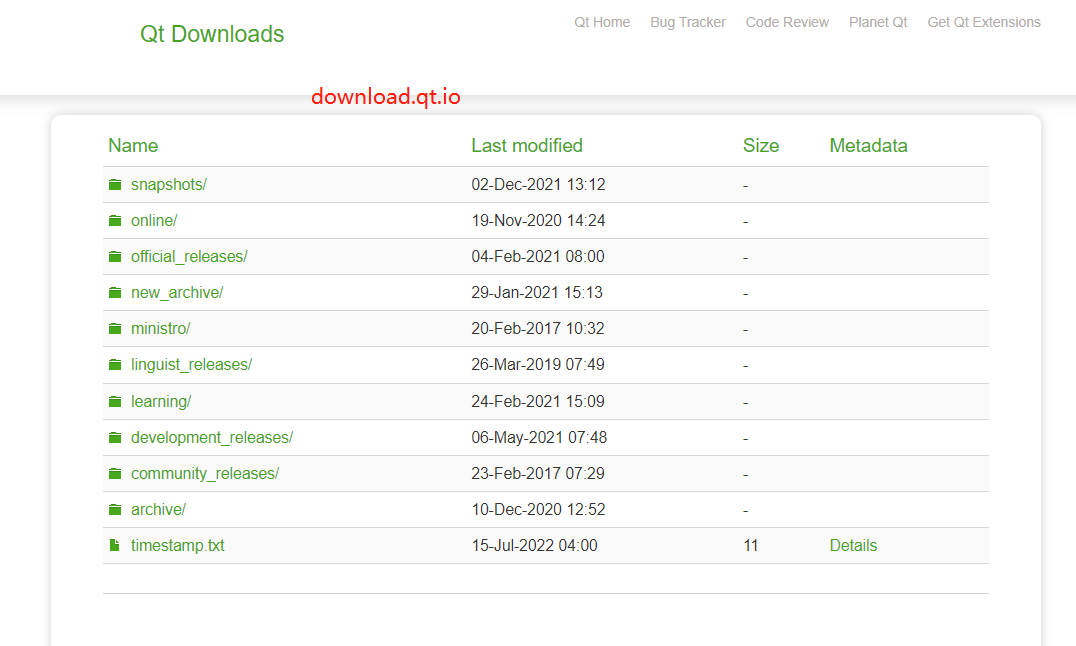
Task: Click the file icon beside timestamp.txt
Action: coord(115,545)
